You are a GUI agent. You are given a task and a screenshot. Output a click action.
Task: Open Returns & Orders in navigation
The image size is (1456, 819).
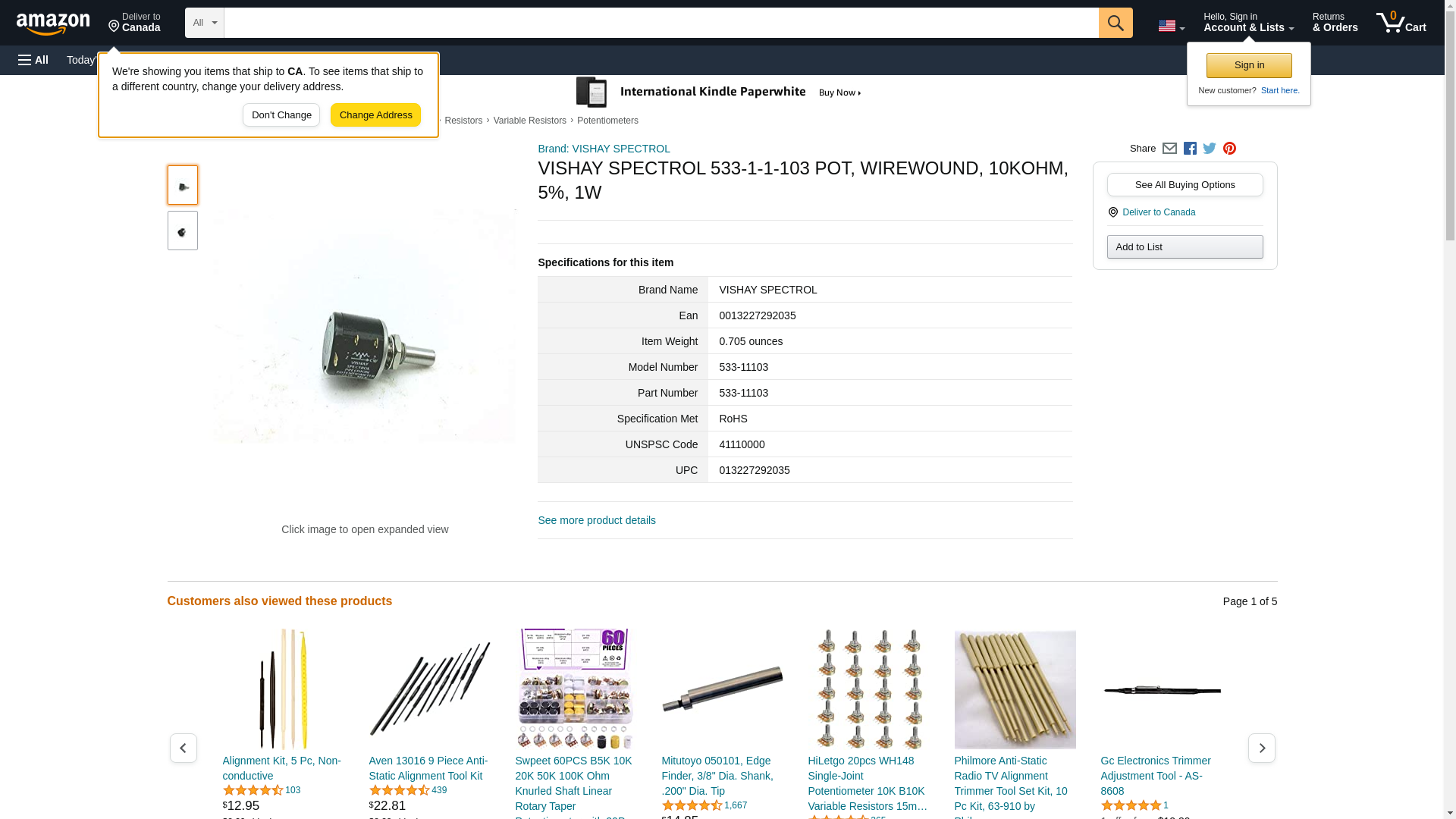click(1335, 23)
